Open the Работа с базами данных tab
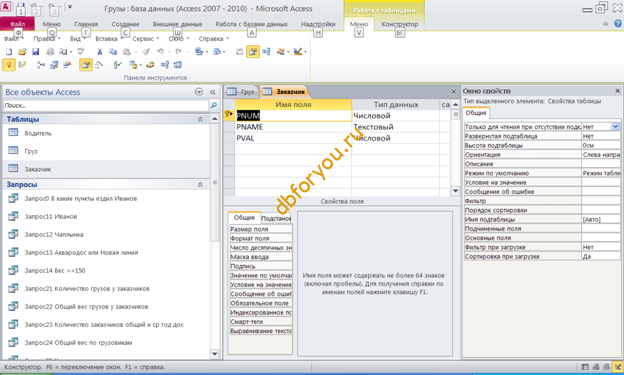624x375 pixels. (x=252, y=24)
